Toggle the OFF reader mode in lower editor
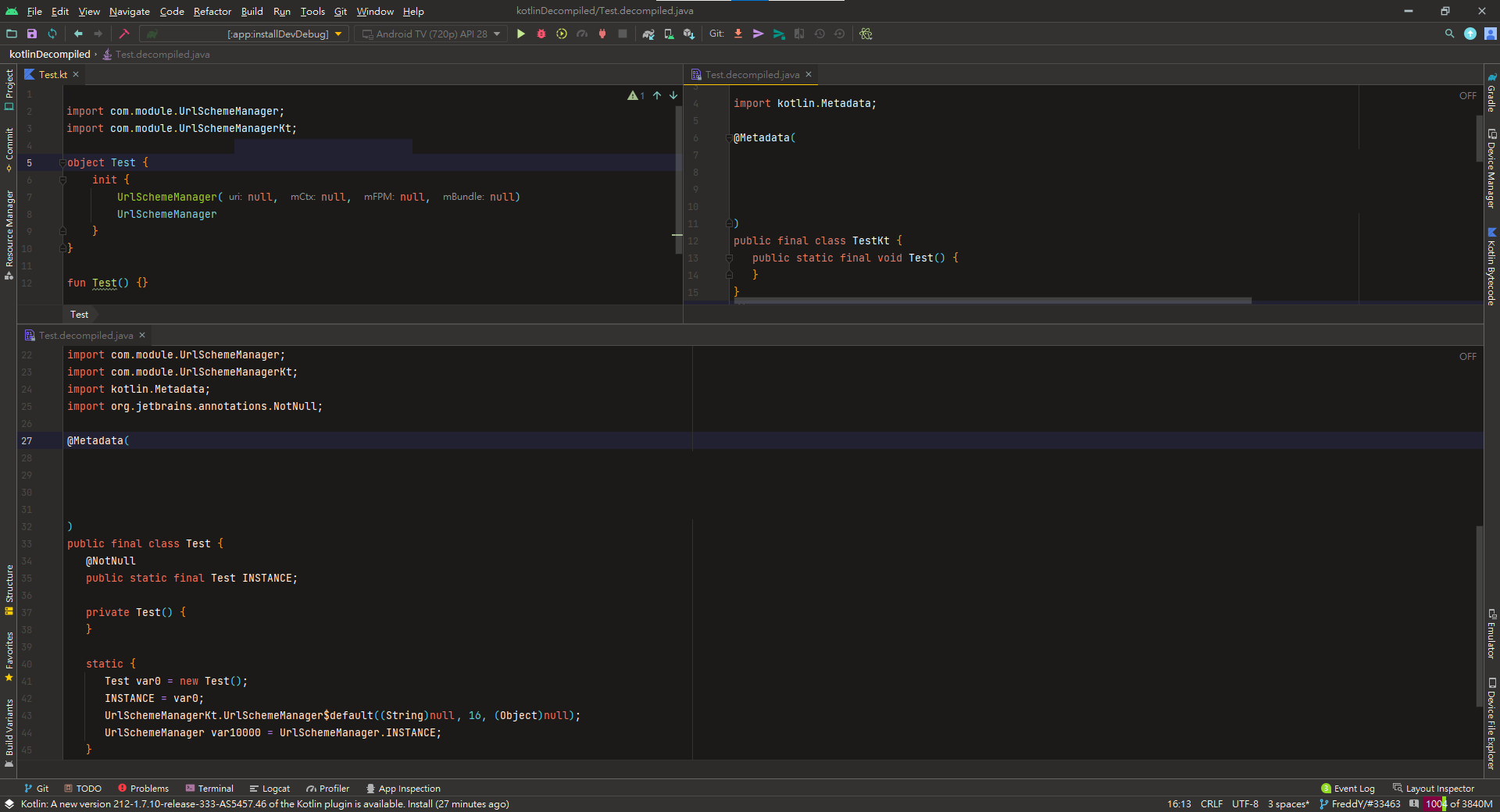The height and width of the screenshot is (812, 1500). [1467, 356]
